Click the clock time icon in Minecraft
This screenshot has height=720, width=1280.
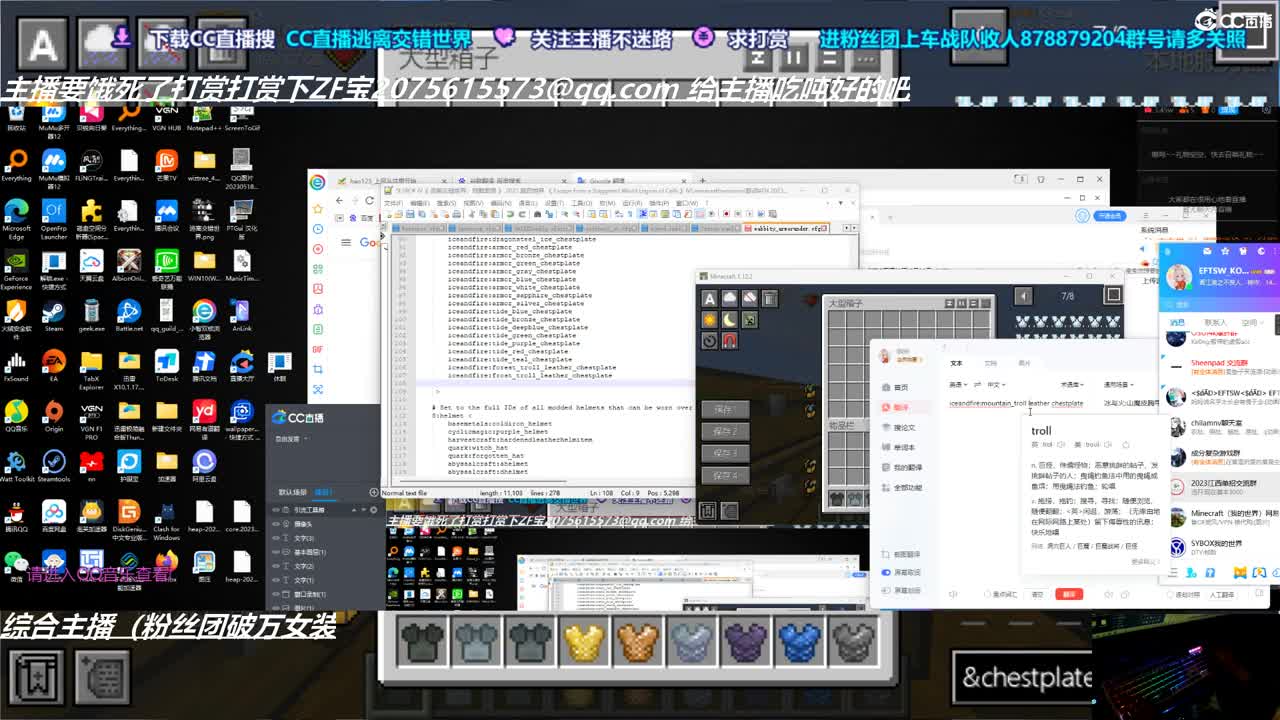[x=709, y=340]
